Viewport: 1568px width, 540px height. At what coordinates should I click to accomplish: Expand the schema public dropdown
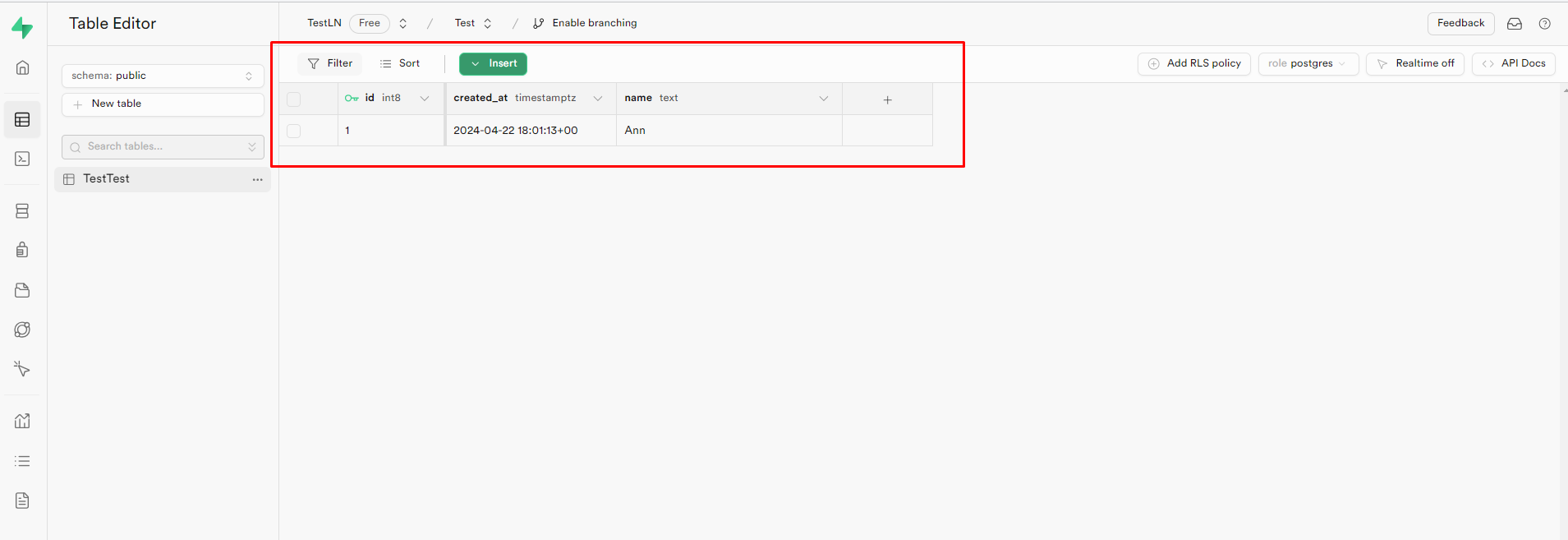[163, 76]
